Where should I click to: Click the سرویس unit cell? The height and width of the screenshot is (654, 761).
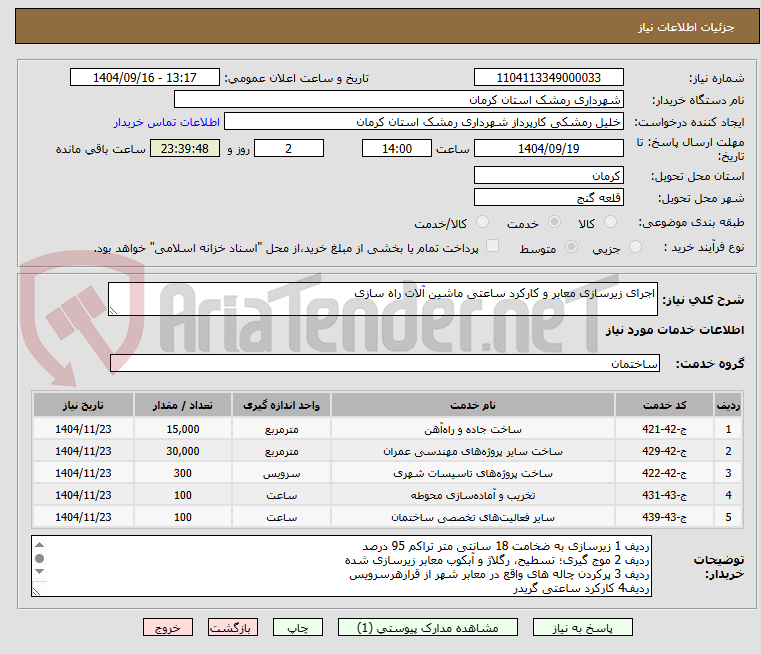[x=281, y=473]
